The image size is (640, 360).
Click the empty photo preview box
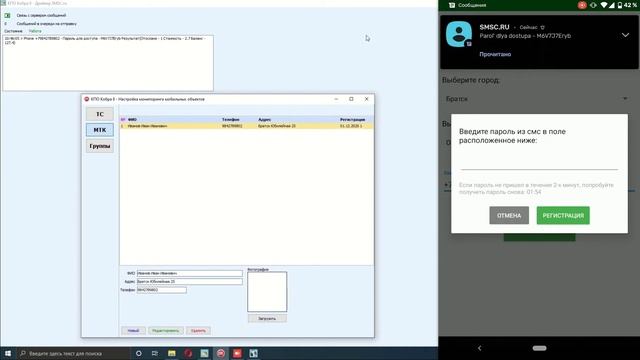pos(267,291)
